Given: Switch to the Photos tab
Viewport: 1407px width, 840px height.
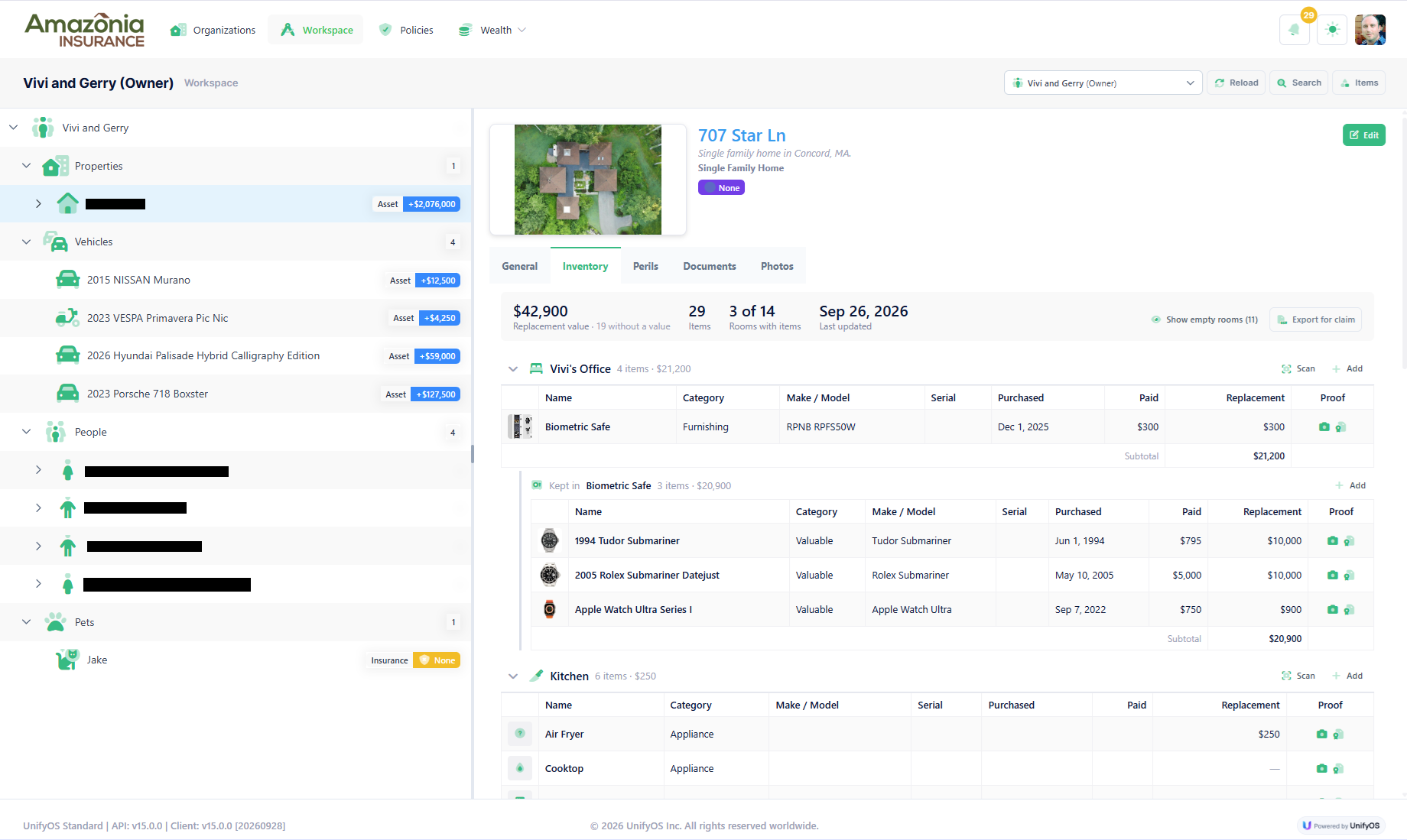Looking at the screenshot, I should click(x=777, y=266).
